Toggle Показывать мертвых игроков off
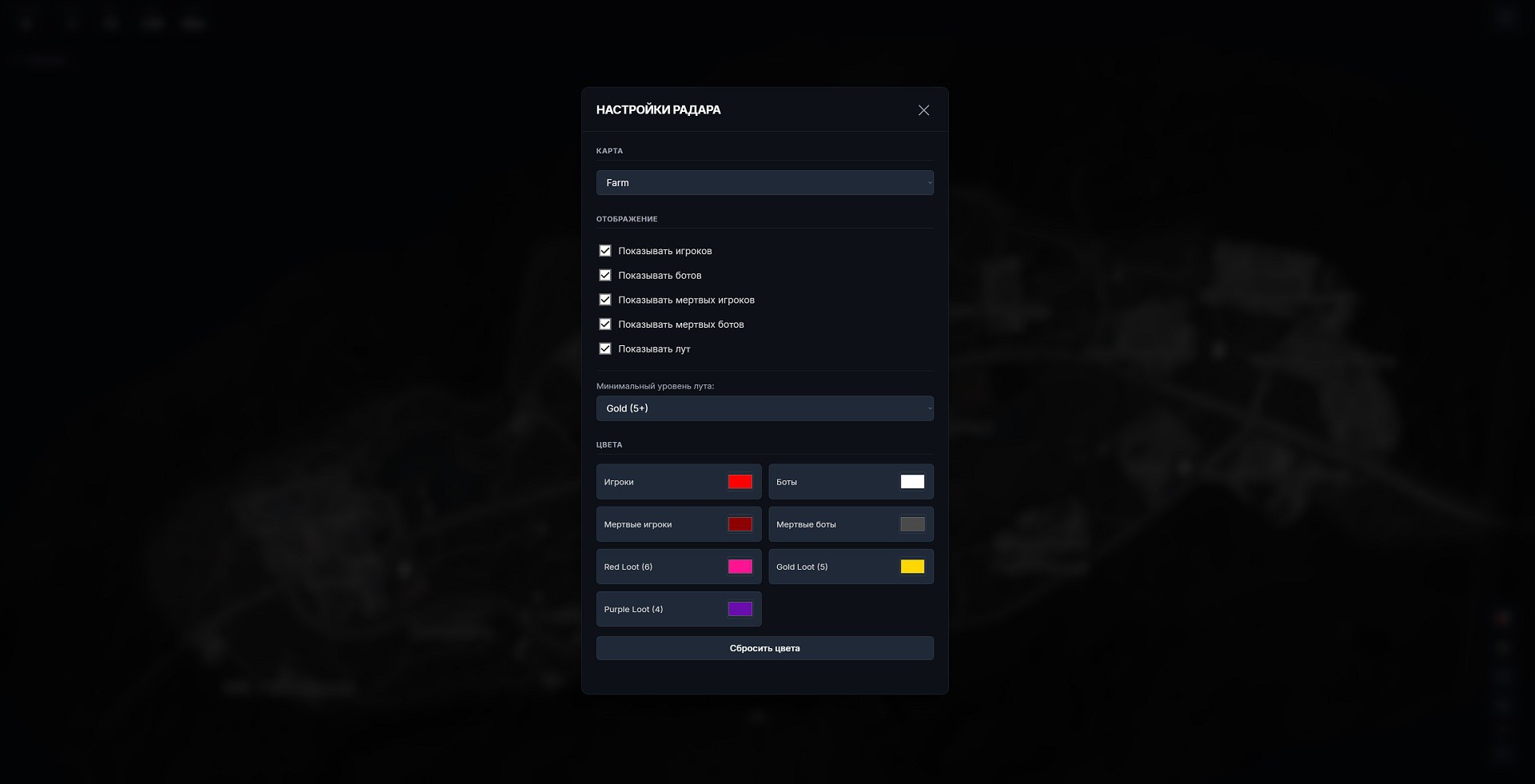 pyautogui.click(x=605, y=300)
